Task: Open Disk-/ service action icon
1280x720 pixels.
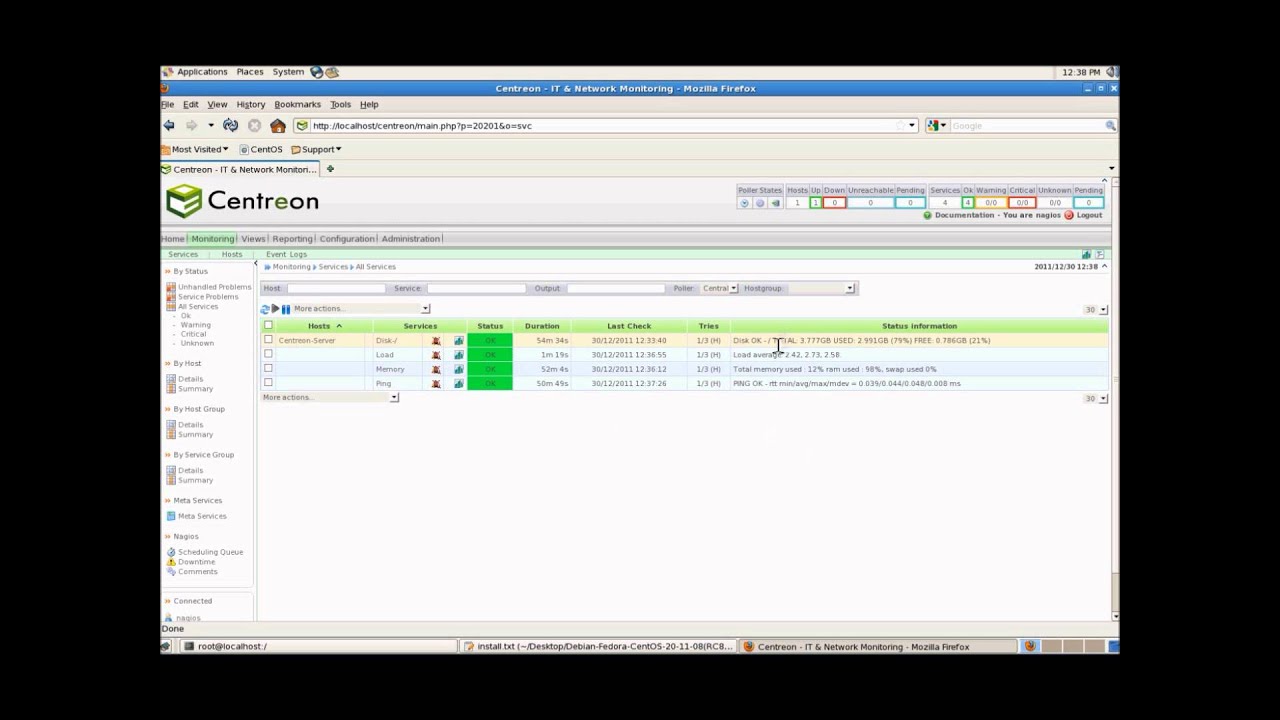Action: (436, 341)
